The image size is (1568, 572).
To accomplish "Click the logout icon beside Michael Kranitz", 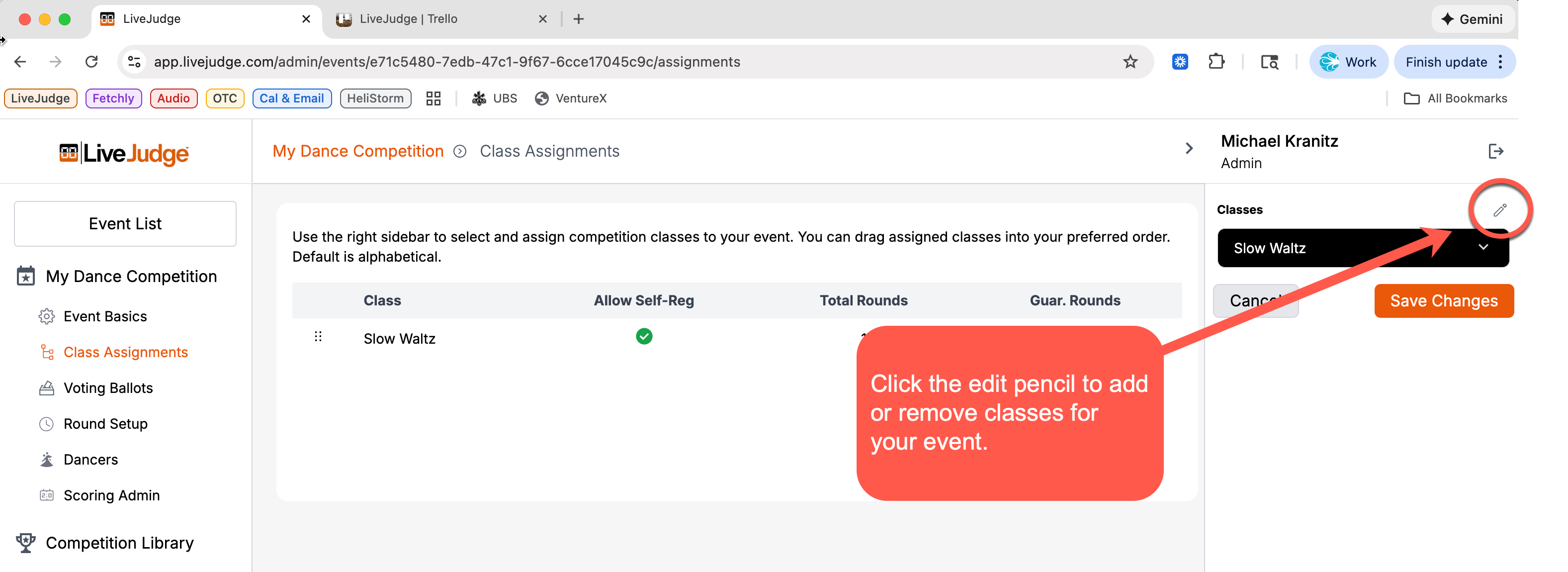I will click(x=1495, y=151).
